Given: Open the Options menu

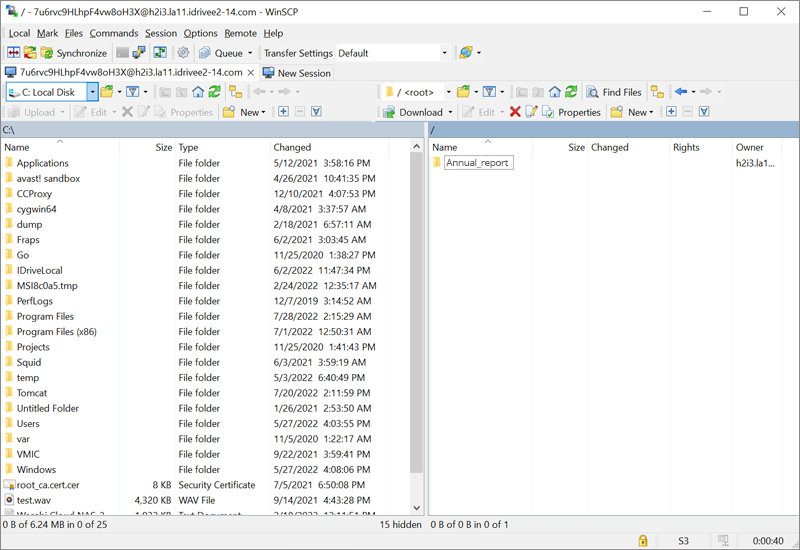Looking at the screenshot, I should point(201,33).
